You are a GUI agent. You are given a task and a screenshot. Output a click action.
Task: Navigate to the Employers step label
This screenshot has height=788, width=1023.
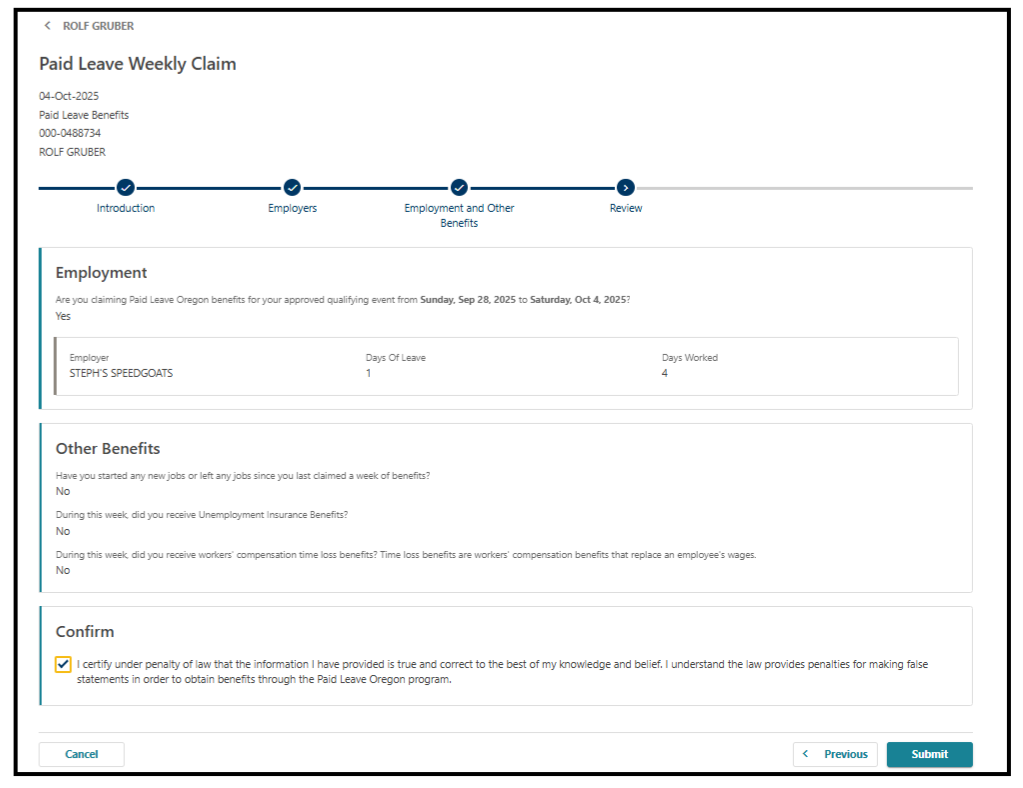tap(292, 207)
